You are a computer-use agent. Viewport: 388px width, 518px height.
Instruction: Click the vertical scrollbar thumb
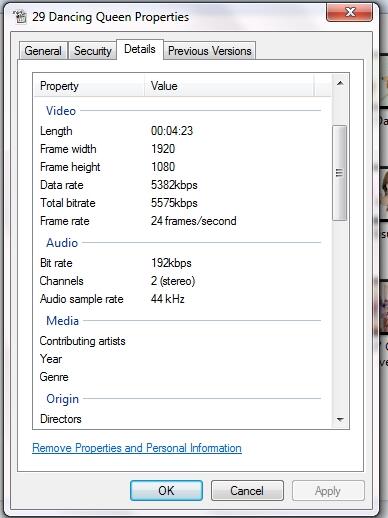coord(340,173)
